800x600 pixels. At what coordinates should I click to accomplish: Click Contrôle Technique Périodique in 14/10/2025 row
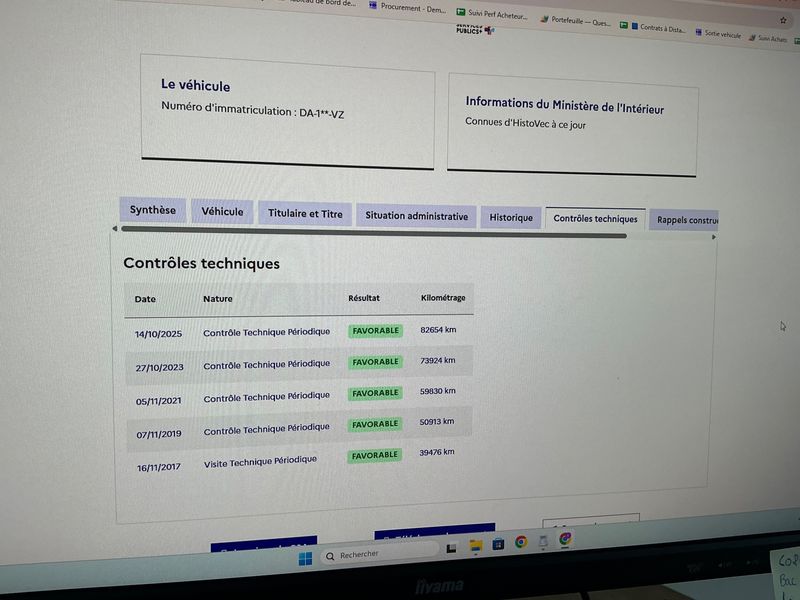[x=266, y=332]
